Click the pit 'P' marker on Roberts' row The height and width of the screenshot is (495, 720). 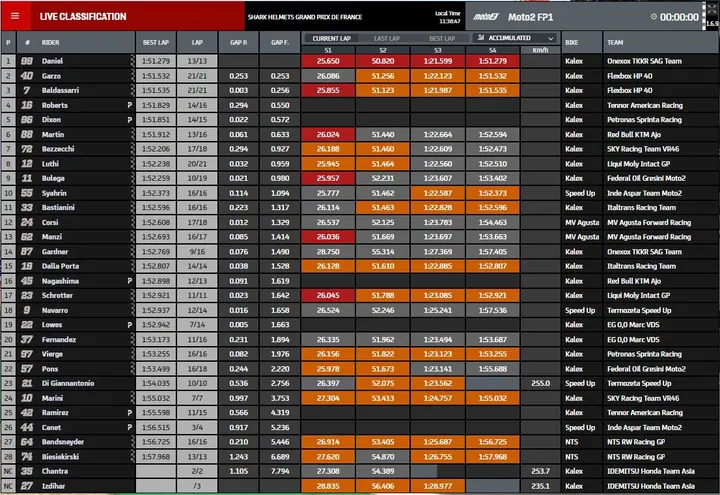[x=129, y=105]
